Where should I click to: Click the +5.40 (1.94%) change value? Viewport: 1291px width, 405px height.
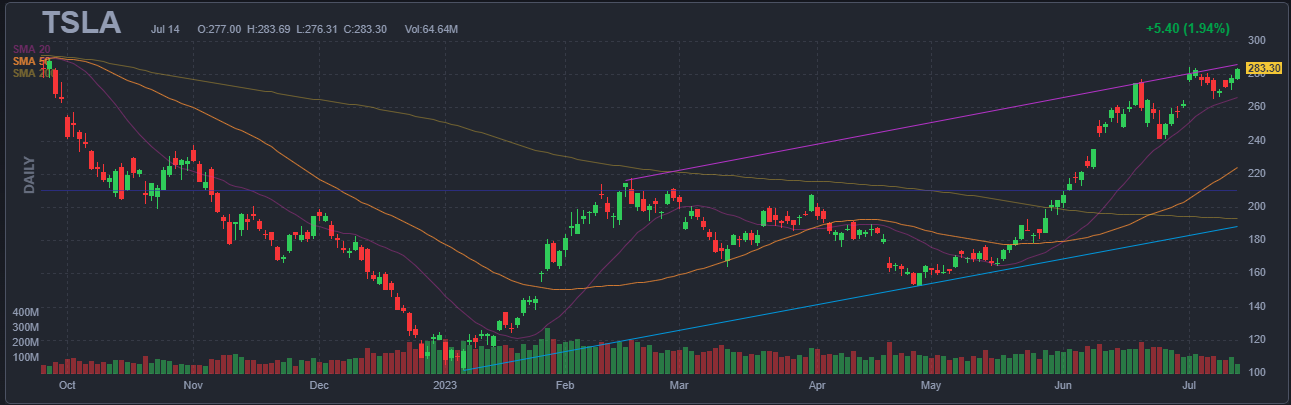tap(1187, 29)
